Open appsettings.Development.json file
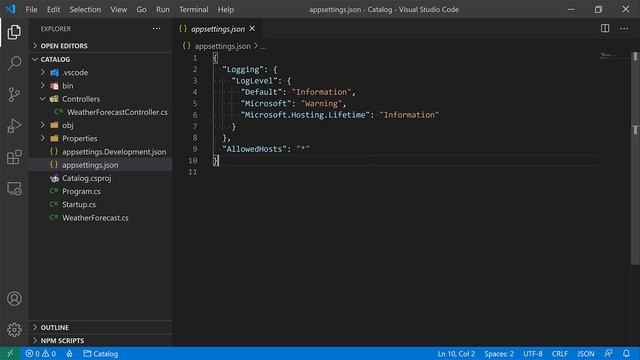 point(100,152)
